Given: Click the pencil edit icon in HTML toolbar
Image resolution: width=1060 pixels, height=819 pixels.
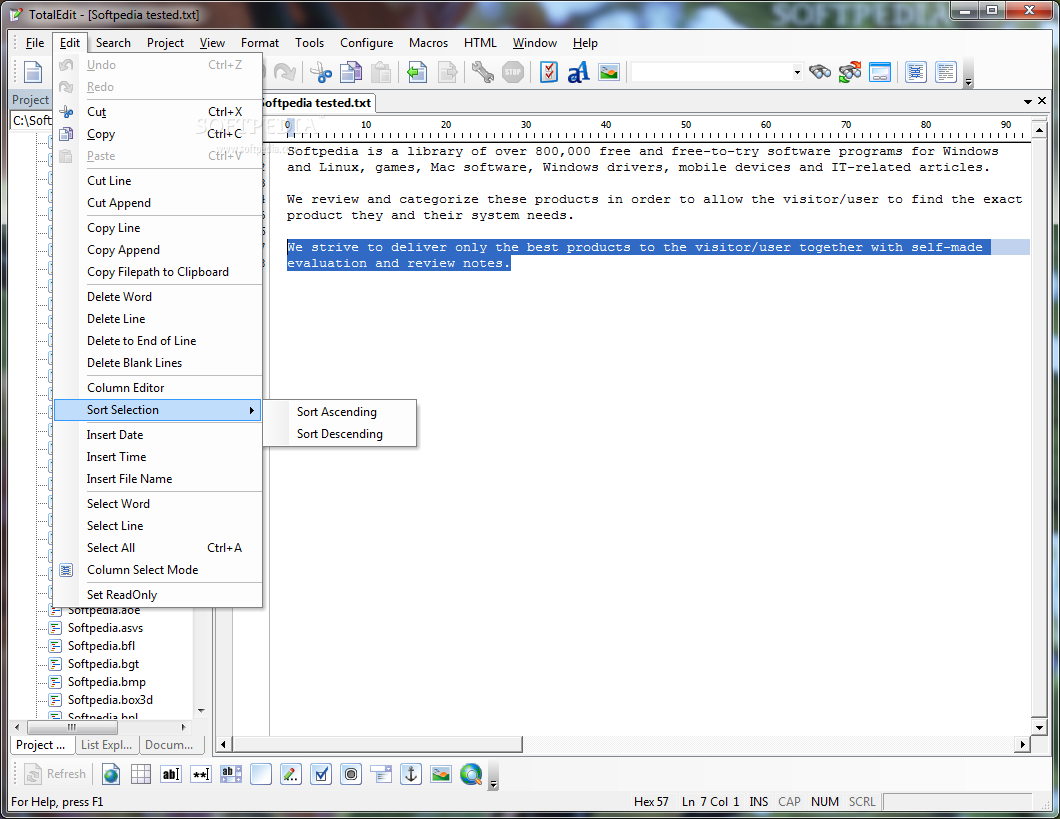Looking at the screenshot, I should pos(291,774).
